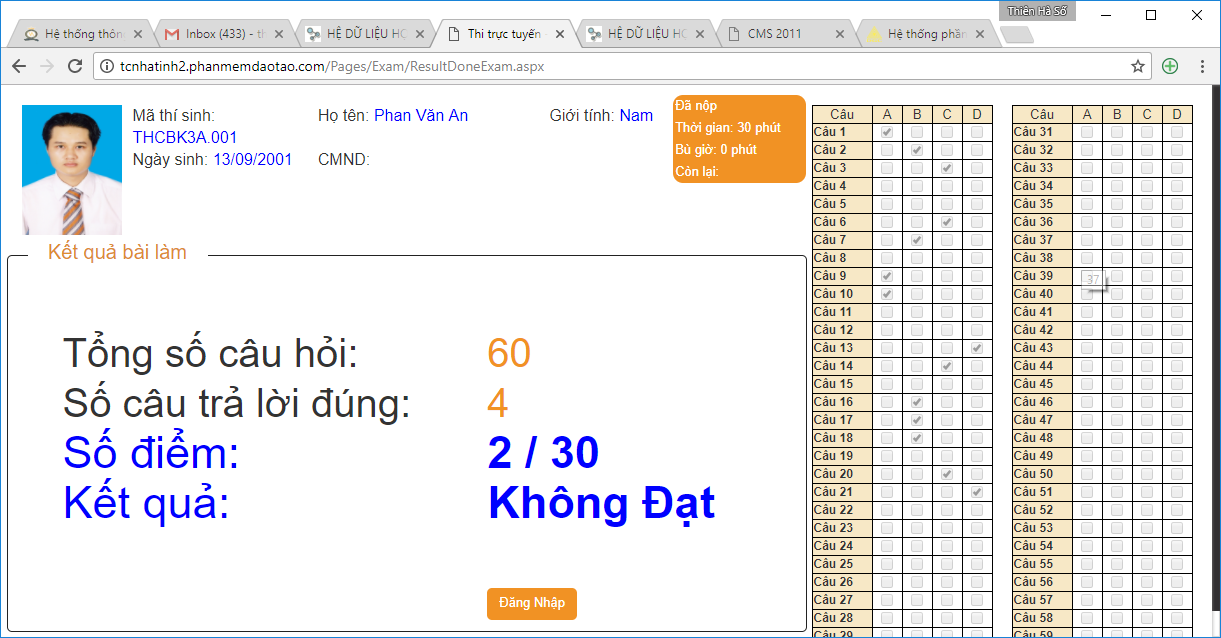Screen dimensions: 1221x638
Task: Close the CMS 2011 tab
Action: (x=840, y=34)
